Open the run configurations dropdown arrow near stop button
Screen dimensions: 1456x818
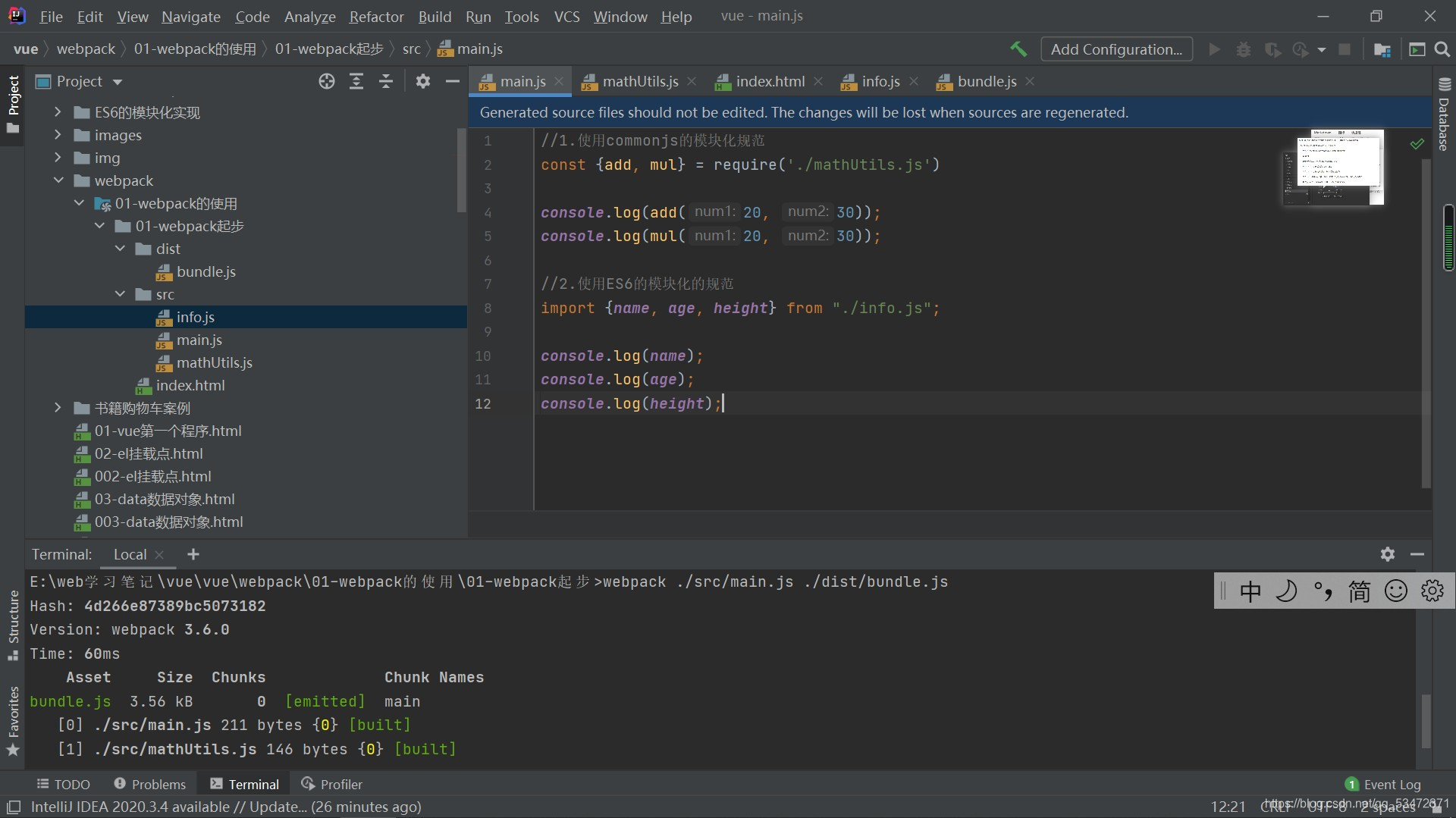coord(1323,49)
